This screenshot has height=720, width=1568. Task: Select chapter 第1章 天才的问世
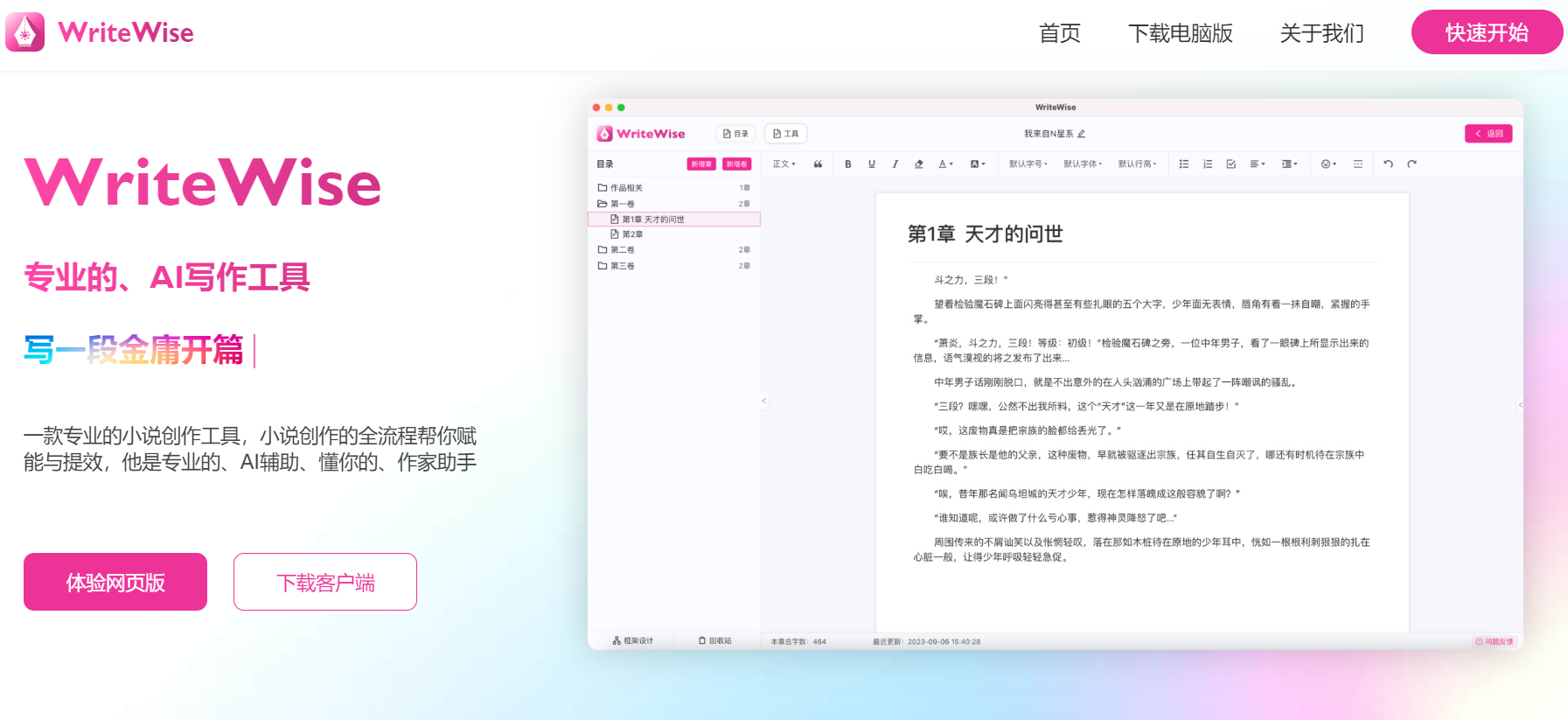[674, 220]
